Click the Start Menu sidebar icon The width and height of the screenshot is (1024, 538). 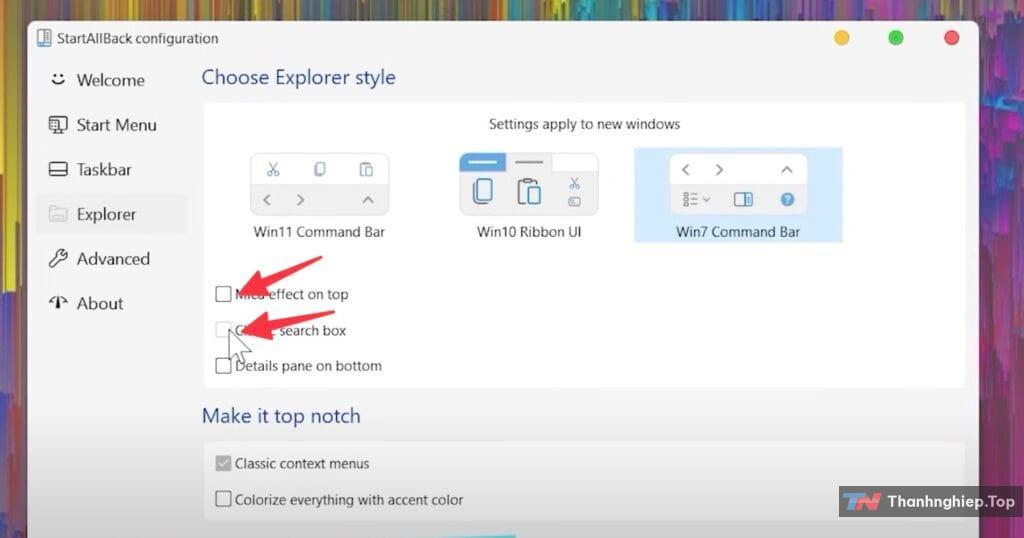click(58, 125)
